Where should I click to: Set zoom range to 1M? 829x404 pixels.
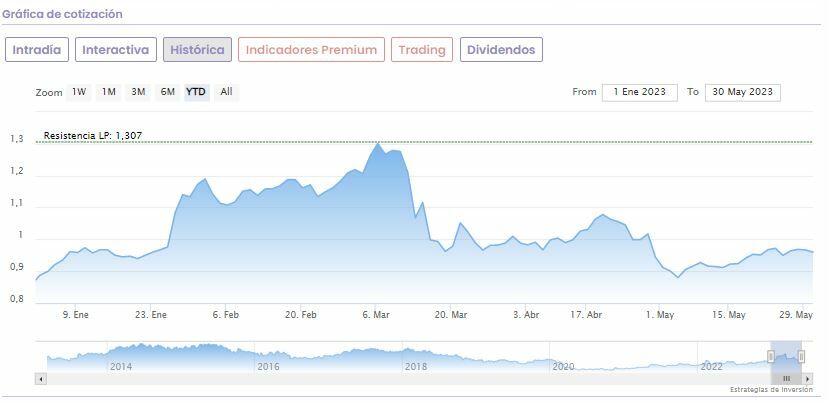(x=109, y=92)
